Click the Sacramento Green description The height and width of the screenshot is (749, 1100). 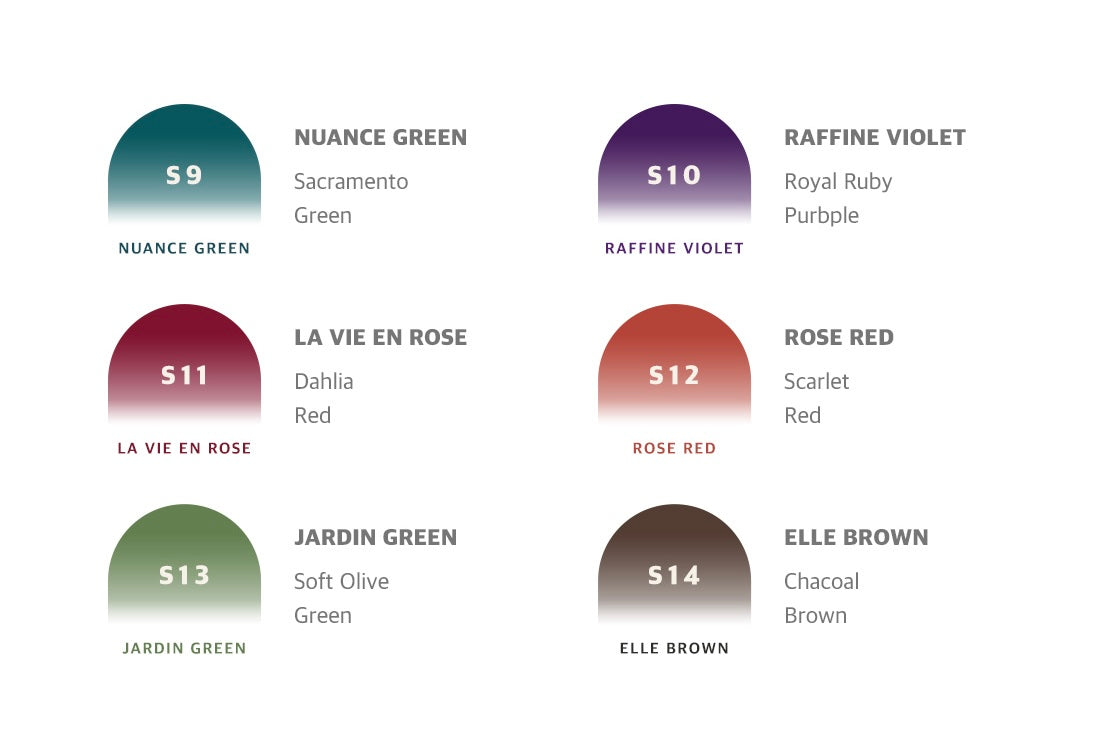pos(351,198)
